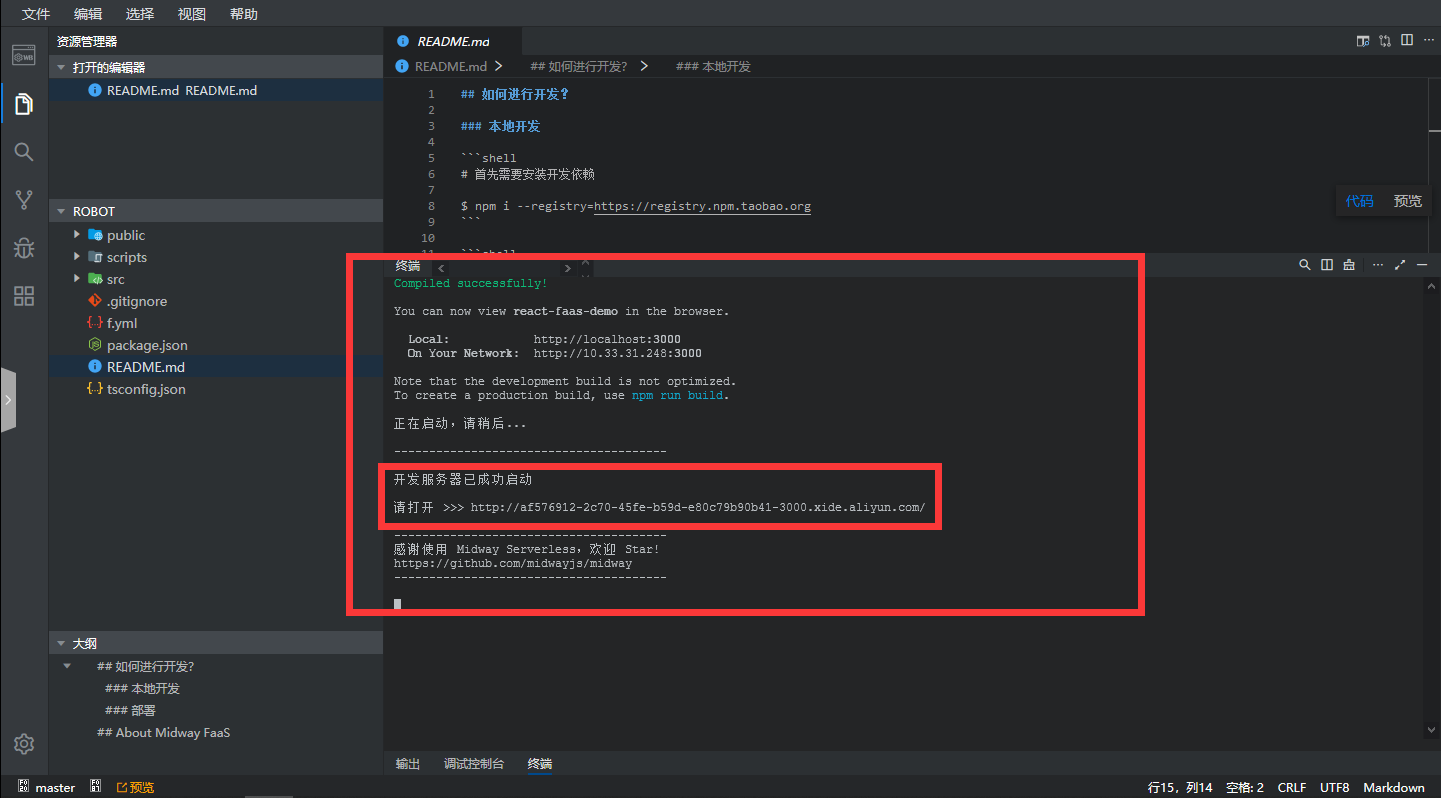Image resolution: width=1441 pixels, height=798 pixels.
Task: Click the status bar icon right of master
Action: click(x=96, y=787)
